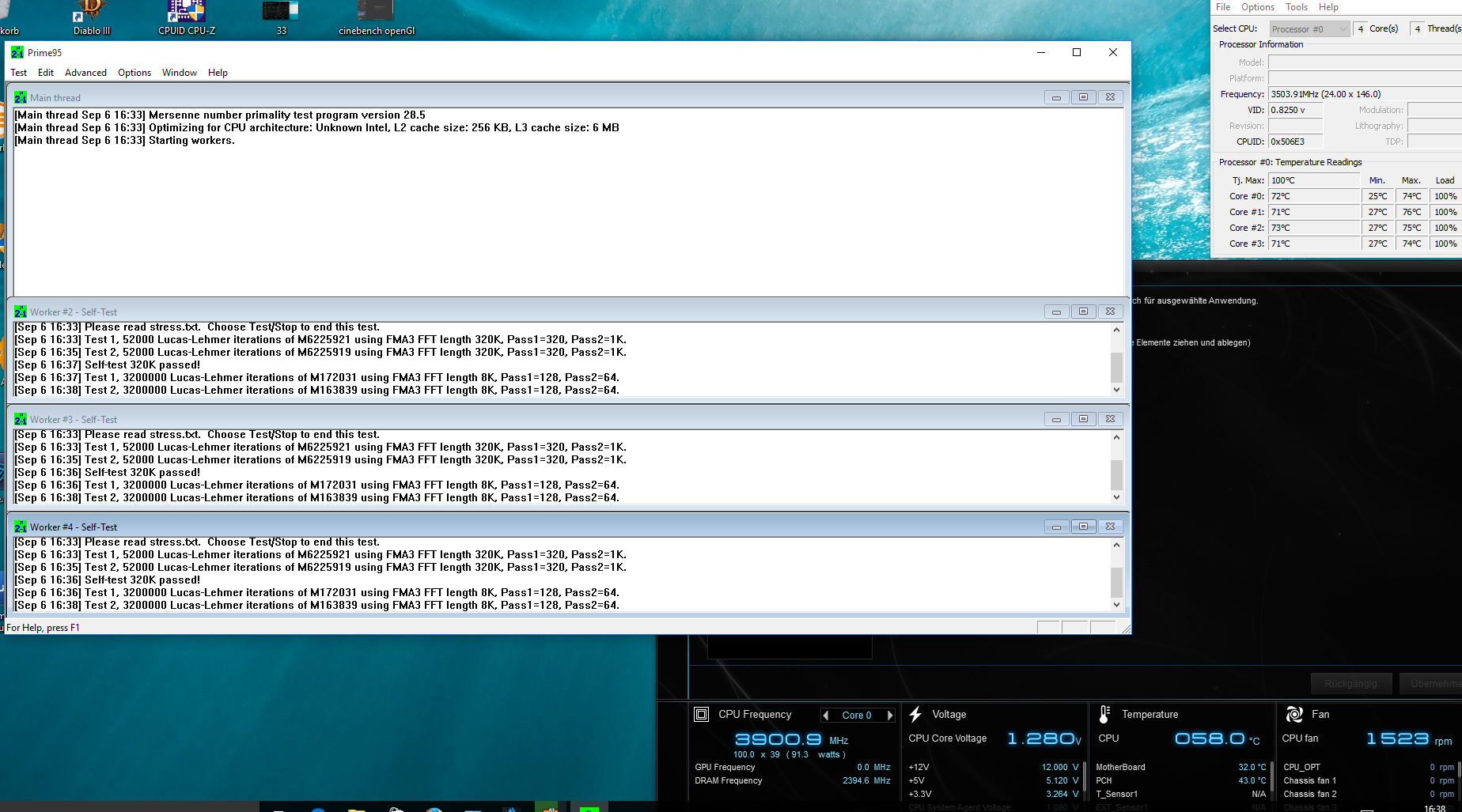Open the Prime95 Advanced menu

(85, 73)
